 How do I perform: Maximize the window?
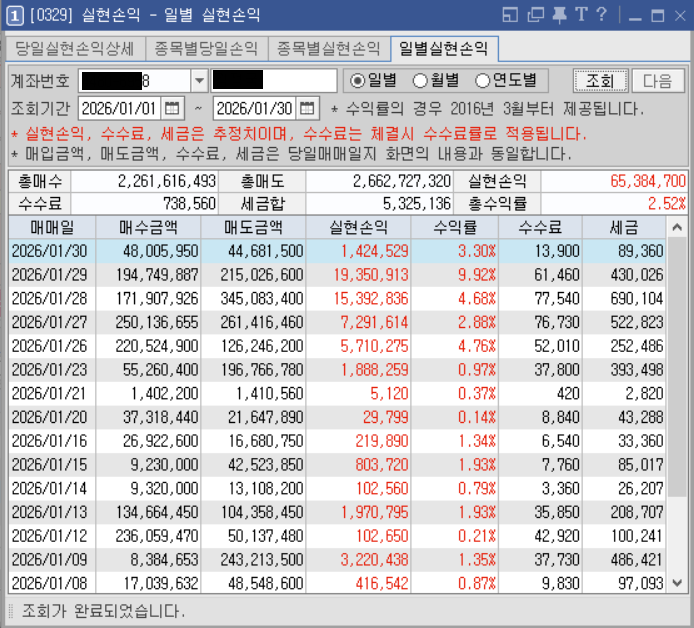pos(658,16)
